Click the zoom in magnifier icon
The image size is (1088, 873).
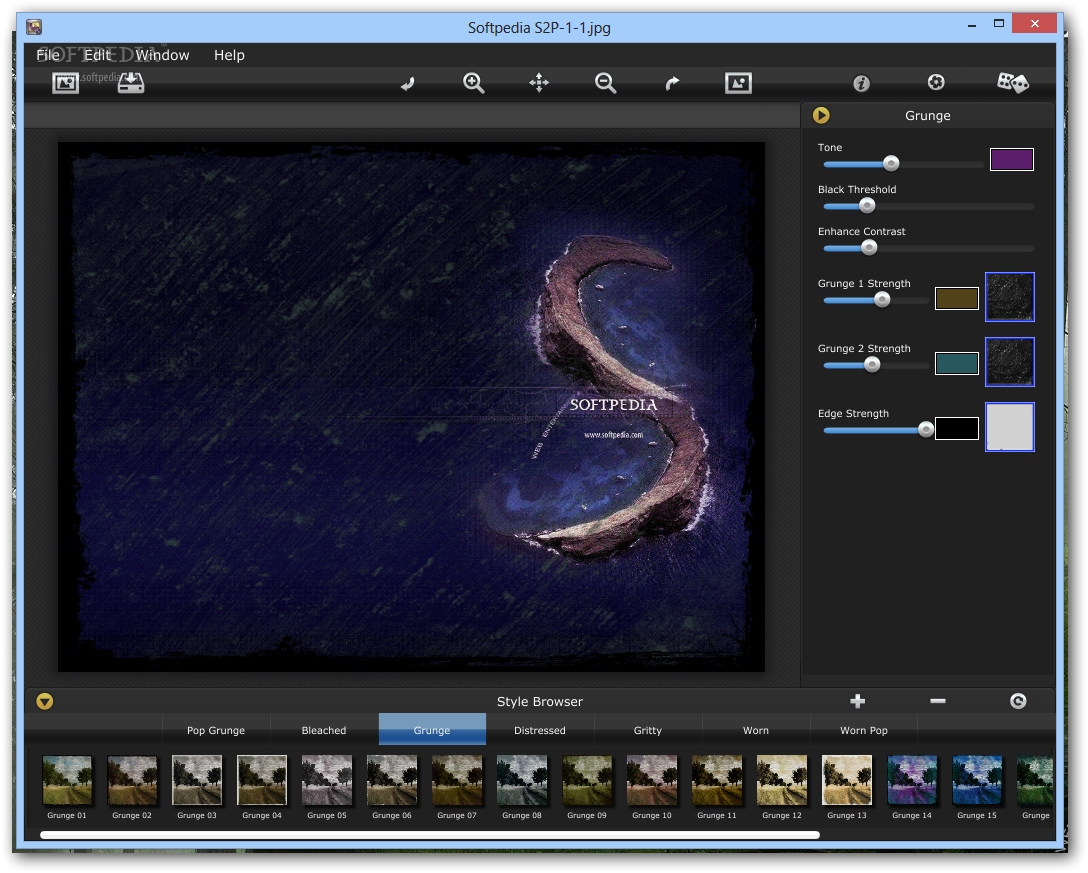pos(474,83)
